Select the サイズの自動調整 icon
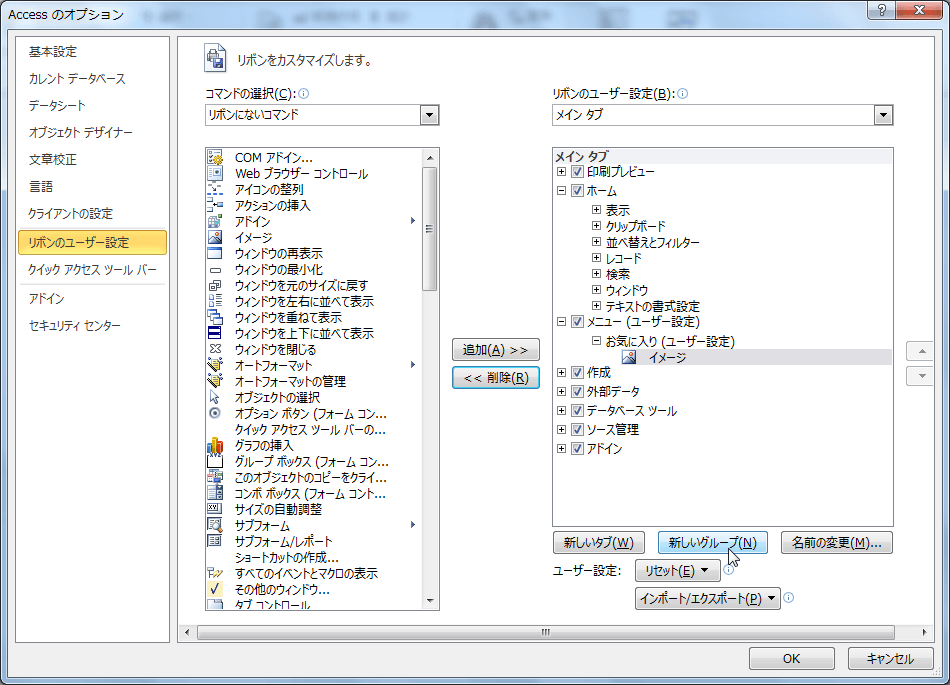This screenshot has width=950, height=685. click(x=215, y=509)
